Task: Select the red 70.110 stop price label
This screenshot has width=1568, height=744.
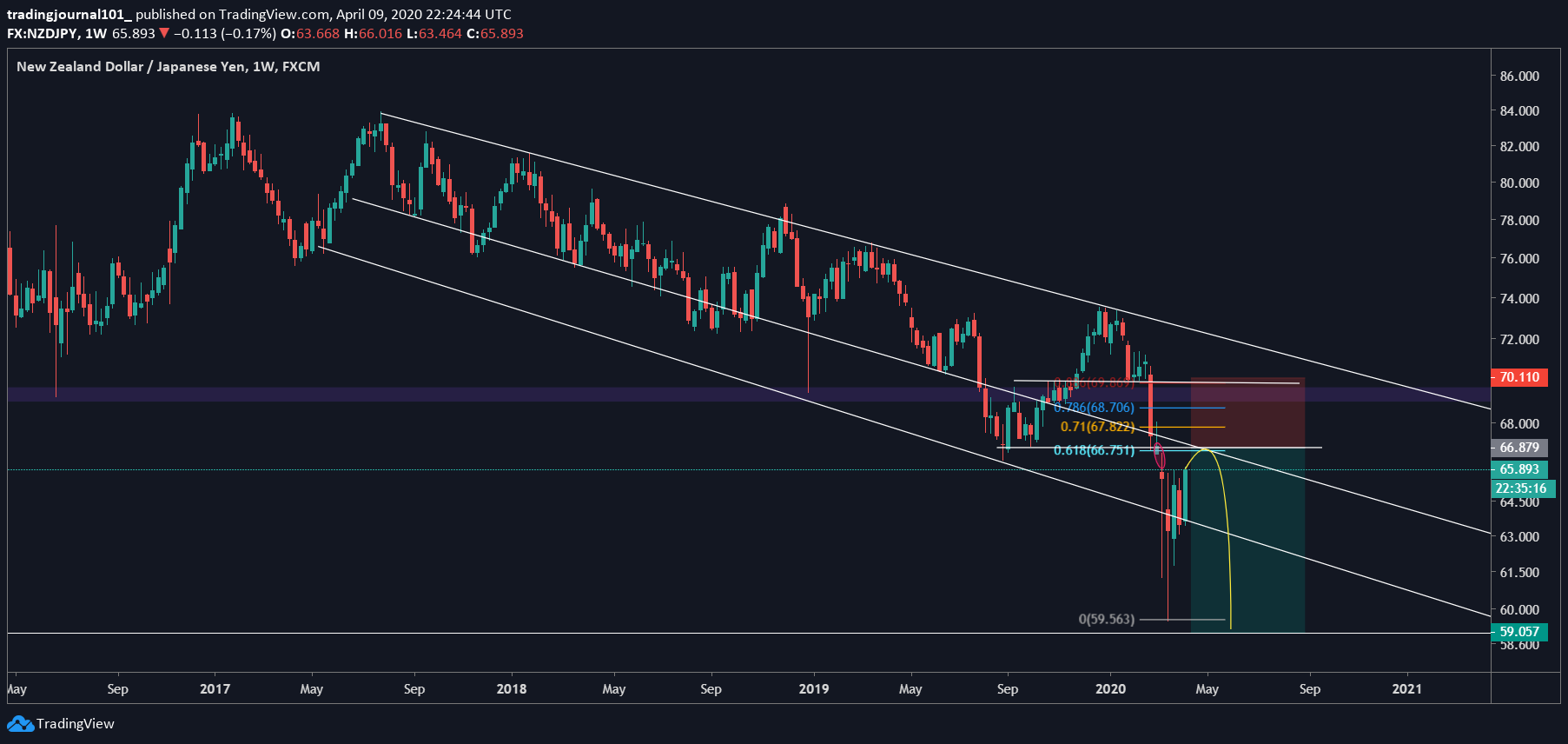Action: click(1519, 377)
